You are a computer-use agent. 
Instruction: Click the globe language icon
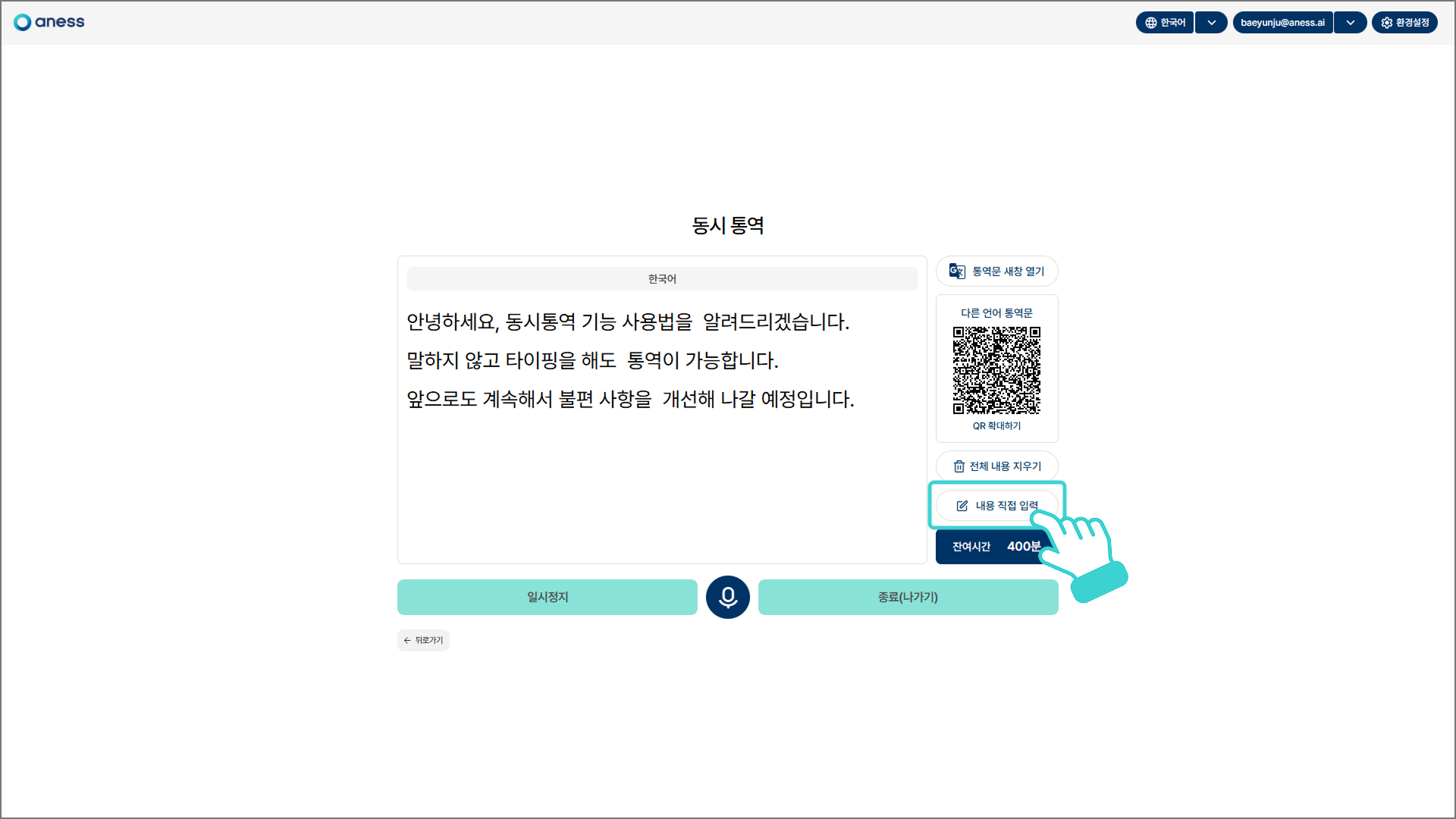[x=1150, y=23]
